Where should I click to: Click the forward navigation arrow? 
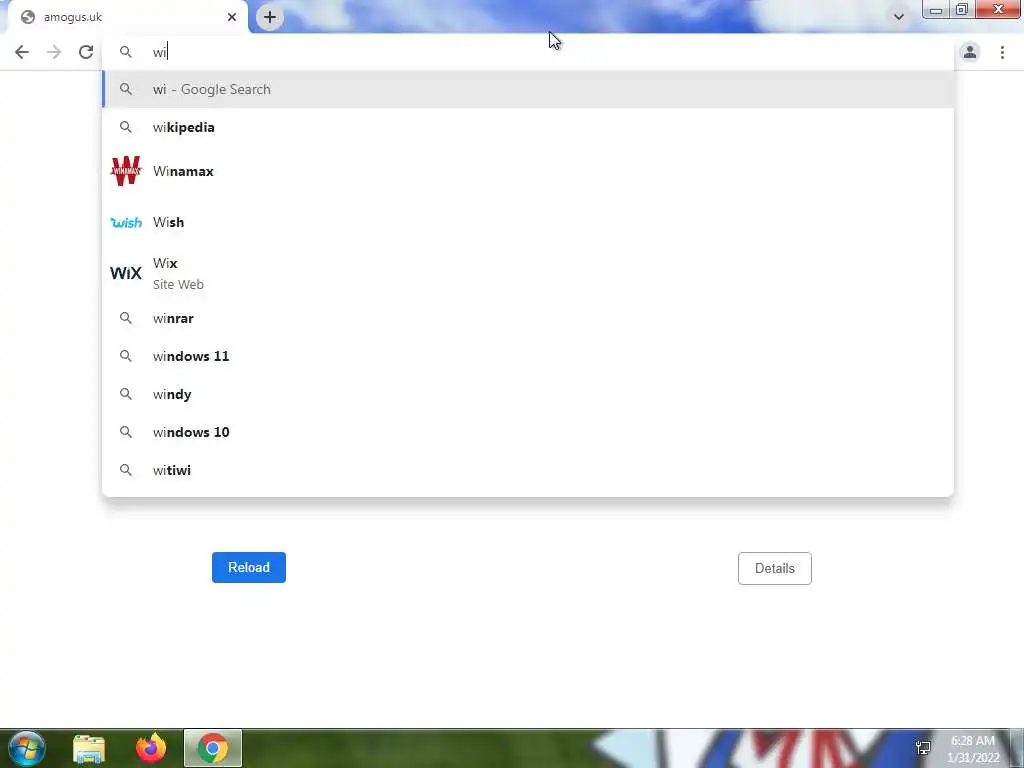tap(54, 52)
